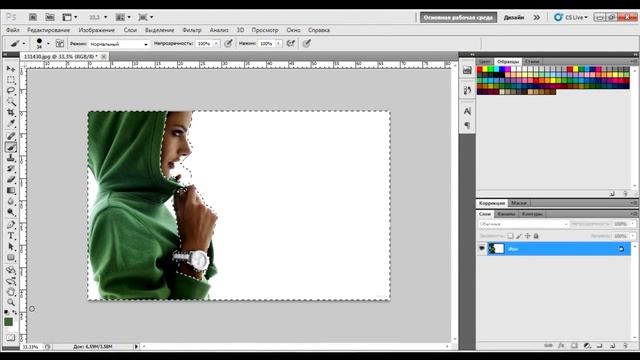This screenshot has width=640, height=360.
Task: Toggle visibility eye of Фон layer
Action: (482, 248)
